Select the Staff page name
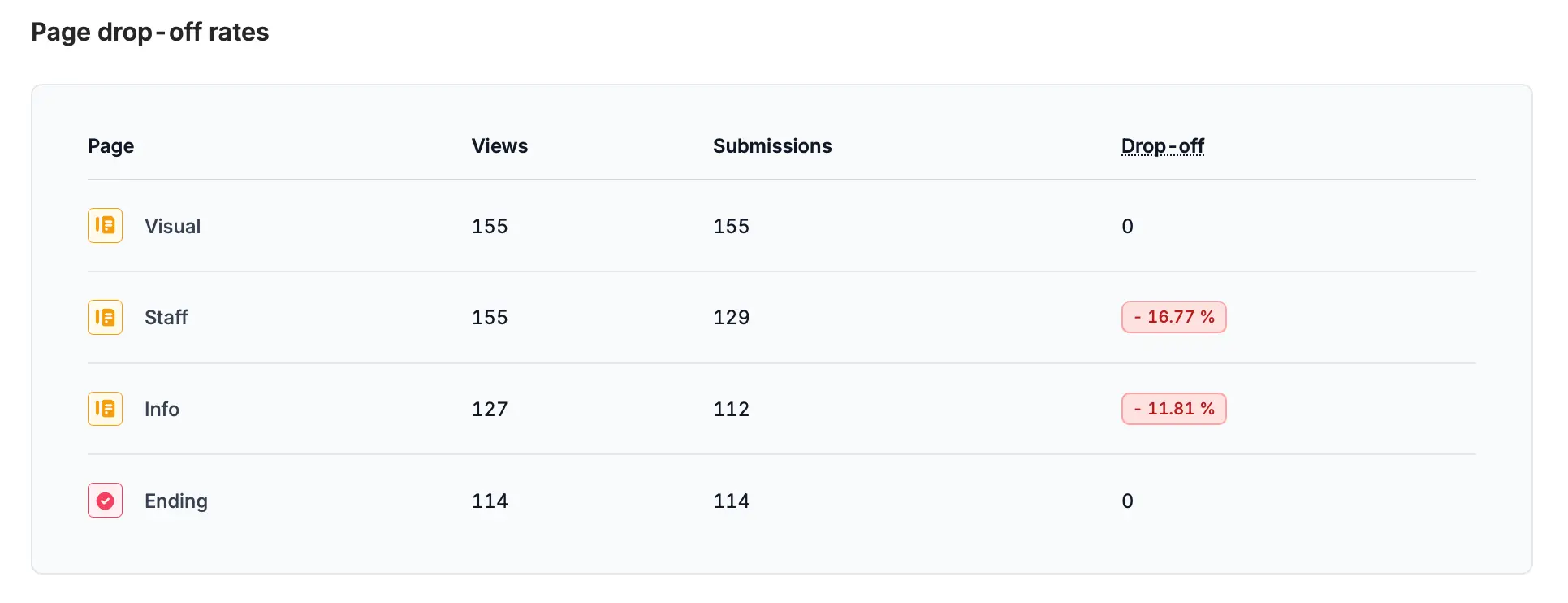This screenshot has height=603, width=1568. pos(166,318)
